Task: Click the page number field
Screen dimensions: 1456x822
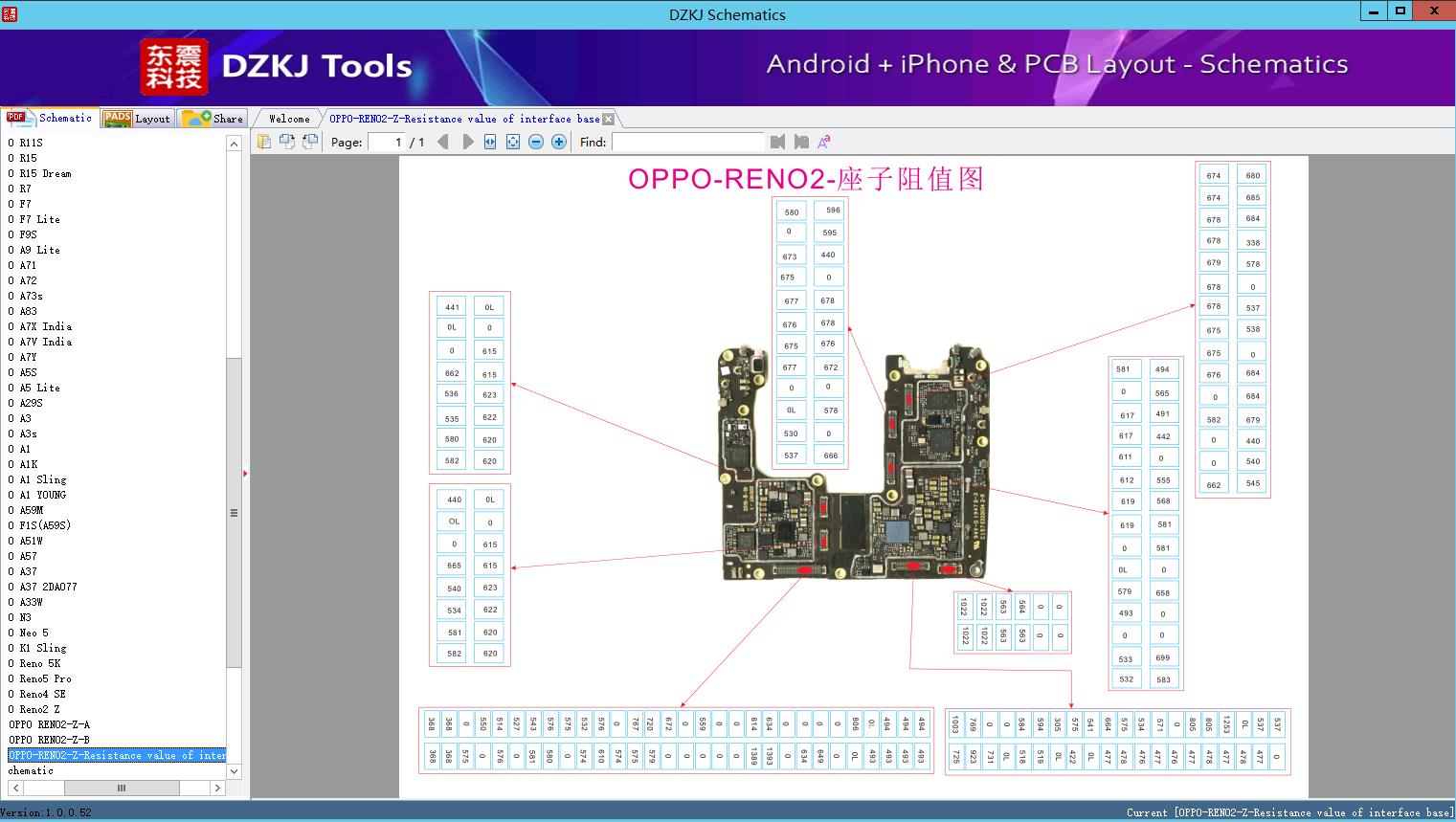Action: pos(386,142)
